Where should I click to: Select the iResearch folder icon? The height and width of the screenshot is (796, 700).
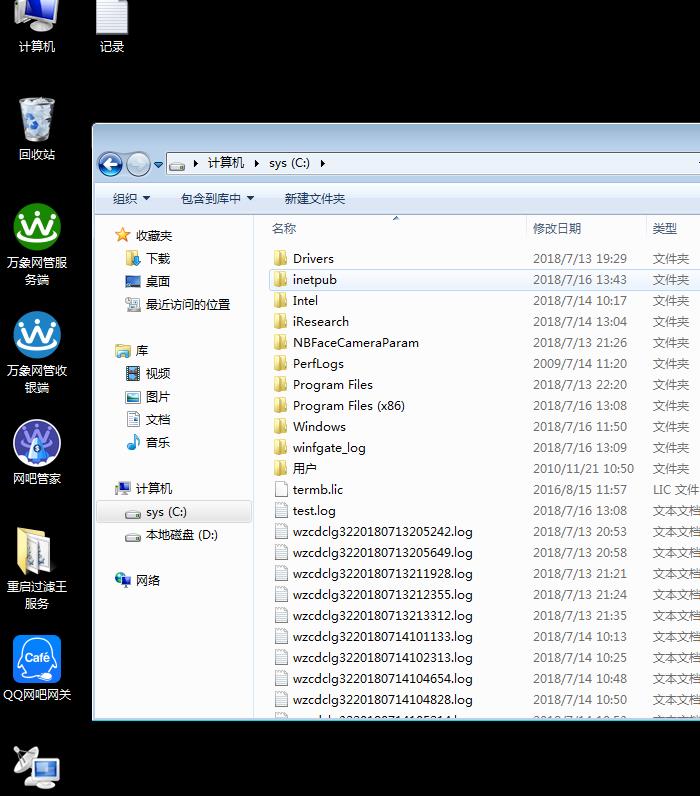point(280,321)
